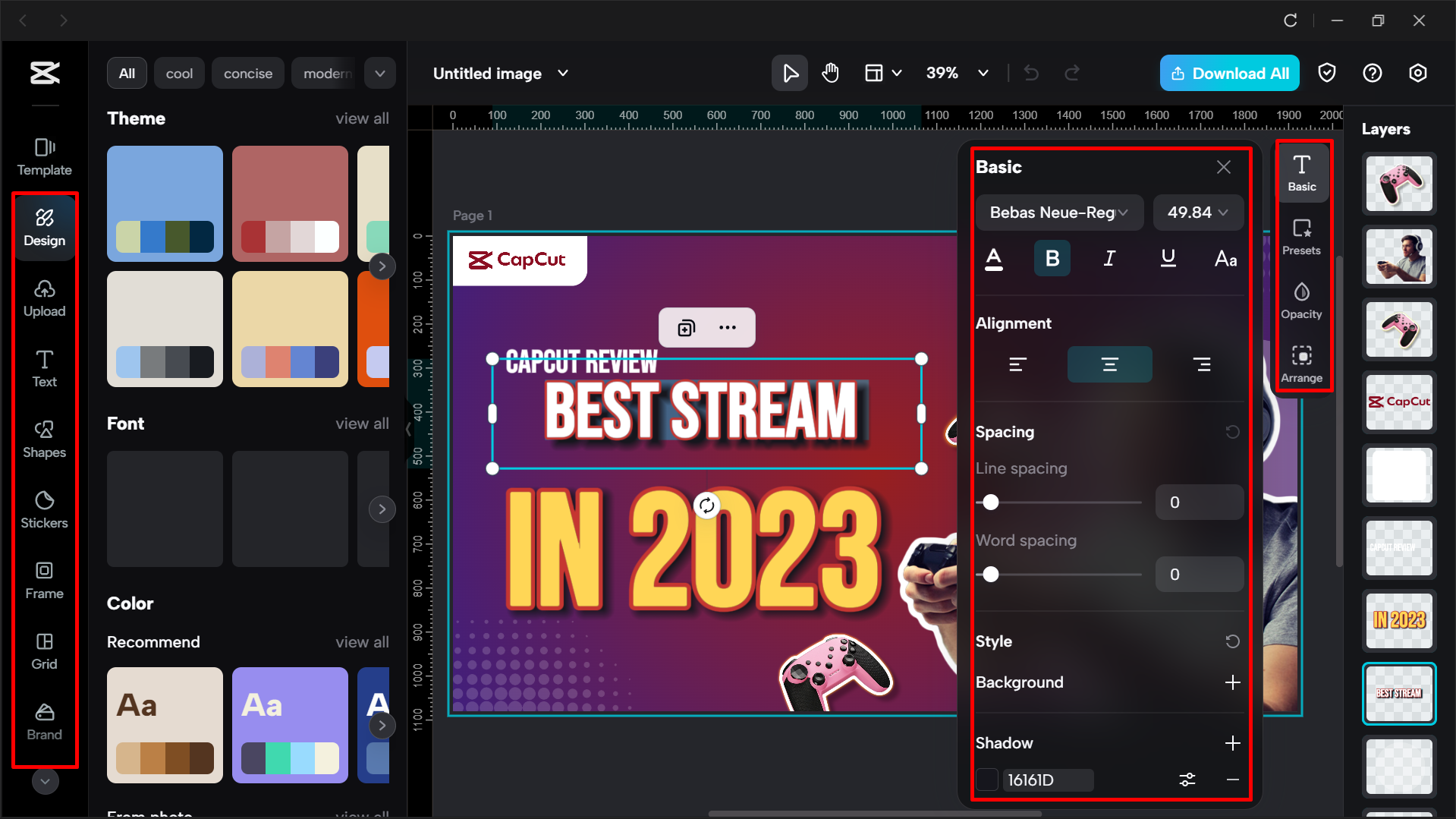Screen dimensions: 1456x819
Task: Open the Opacity settings for text
Action: (1301, 301)
